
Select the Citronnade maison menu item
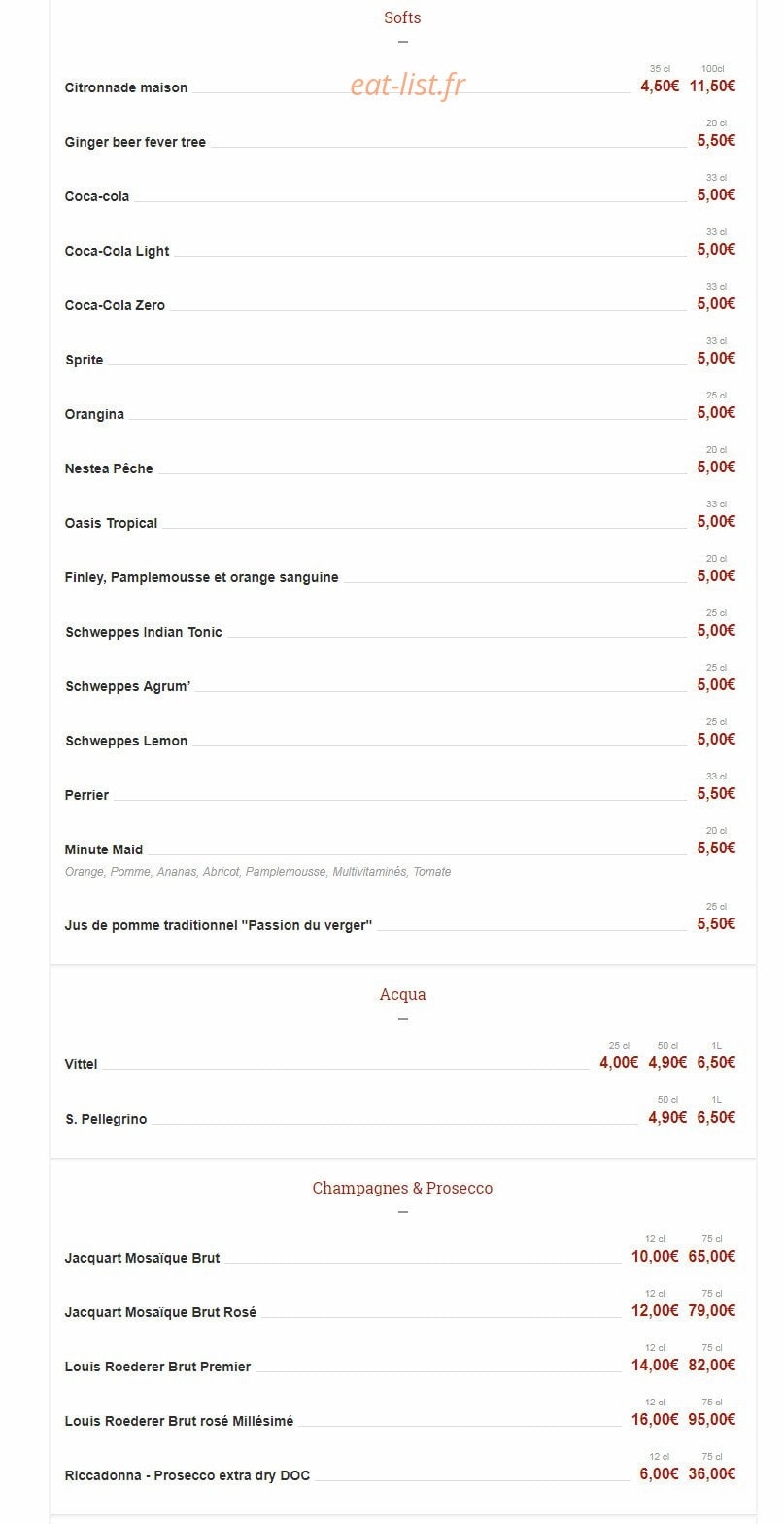pos(126,87)
